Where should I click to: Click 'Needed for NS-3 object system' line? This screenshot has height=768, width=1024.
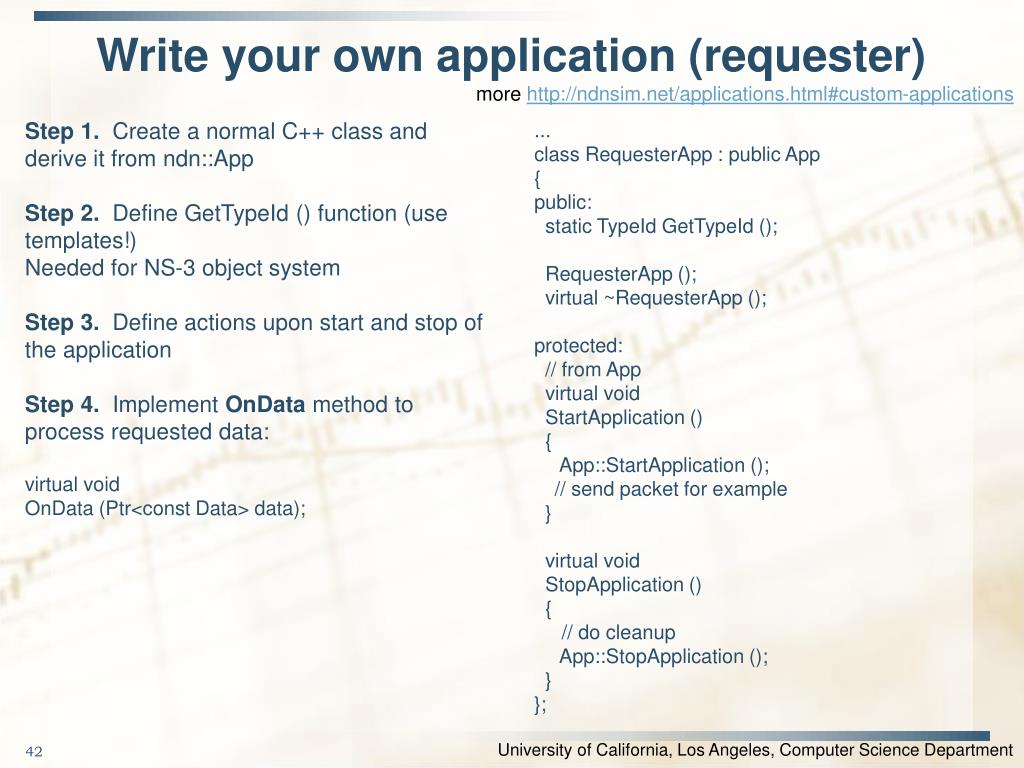click(182, 268)
